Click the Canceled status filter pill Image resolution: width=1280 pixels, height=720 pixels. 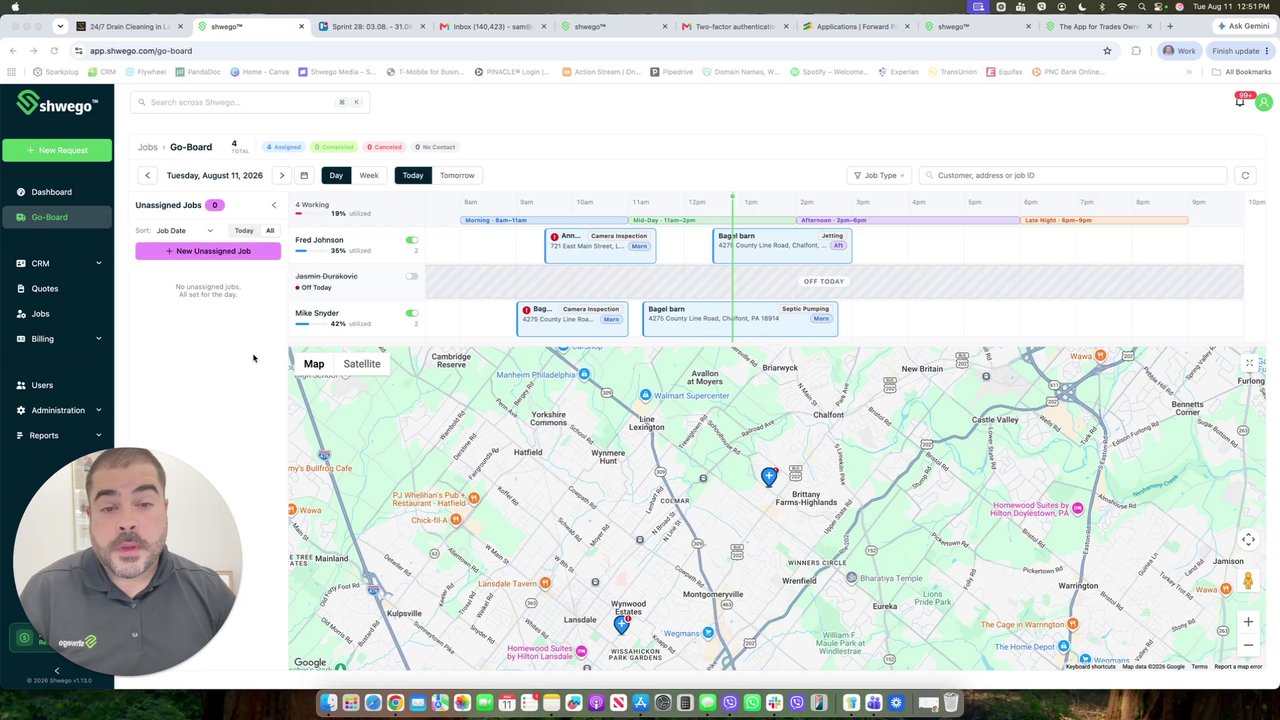click(383, 147)
